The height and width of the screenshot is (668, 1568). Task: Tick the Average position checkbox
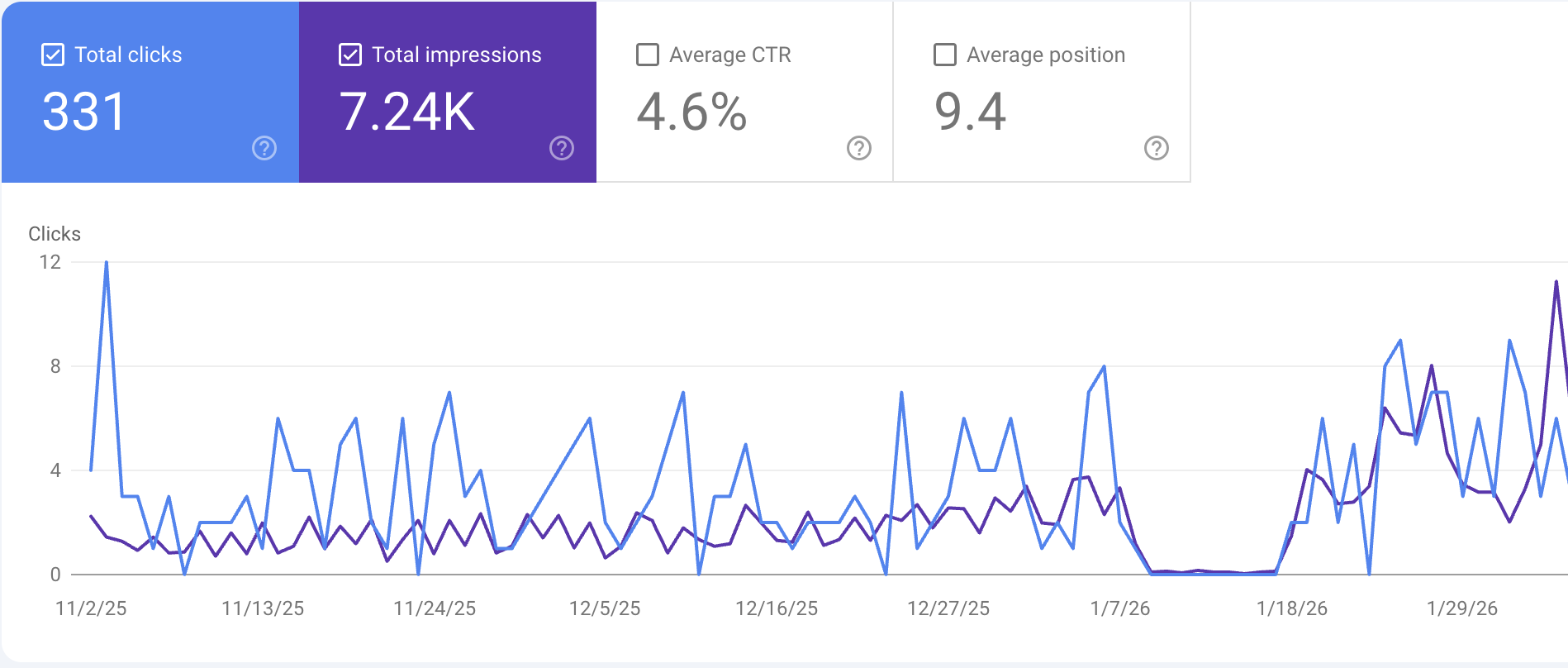(x=945, y=55)
